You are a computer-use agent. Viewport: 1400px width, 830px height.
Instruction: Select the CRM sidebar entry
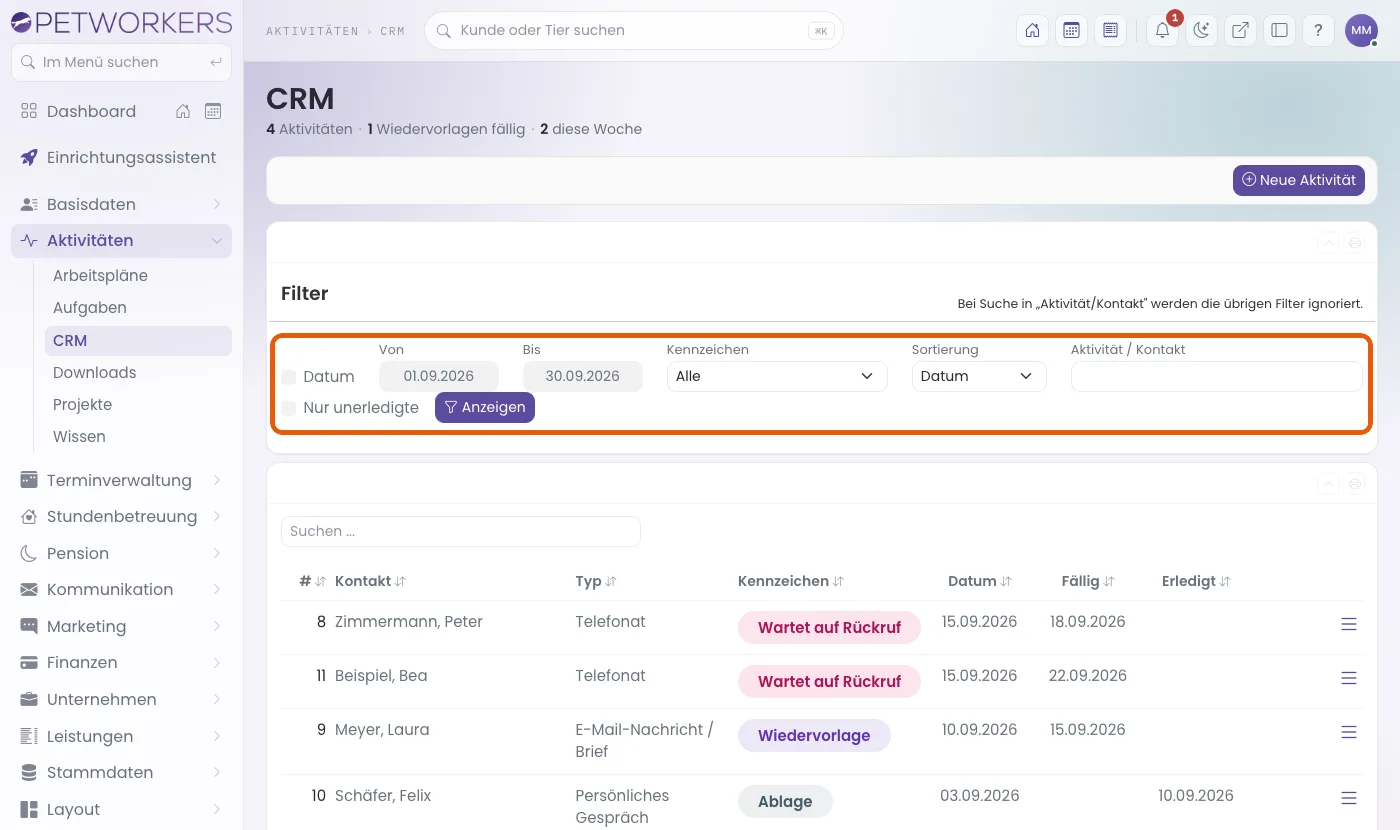(x=138, y=340)
